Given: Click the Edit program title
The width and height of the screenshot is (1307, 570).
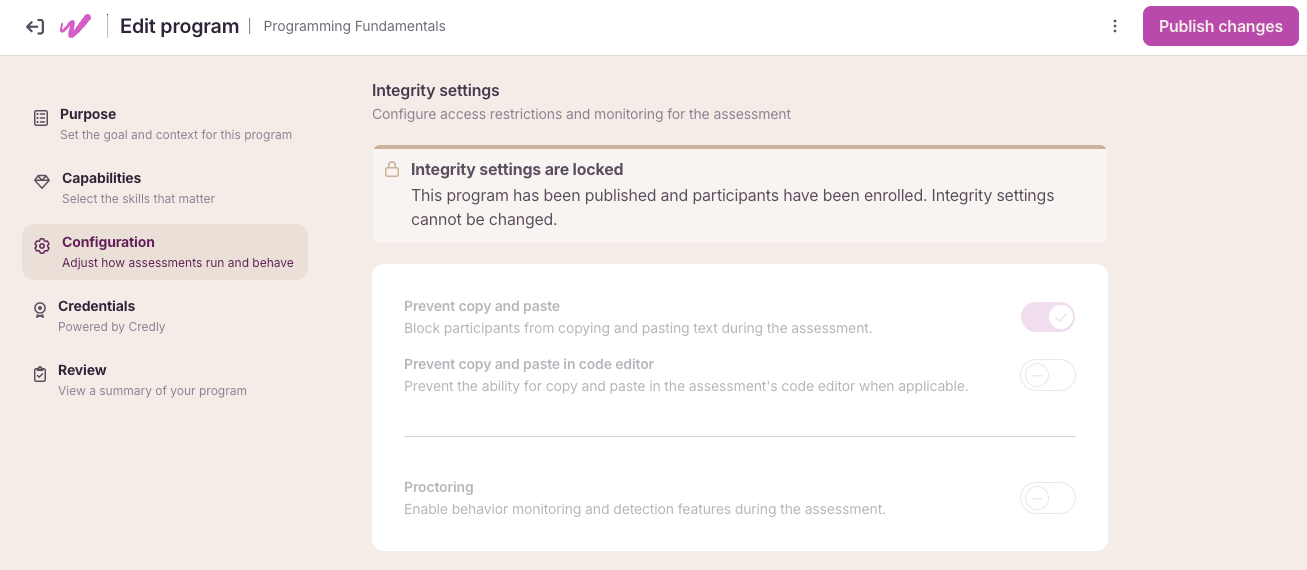Looking at the screenshot, I should pyautogui.click(x=179, y=27).
